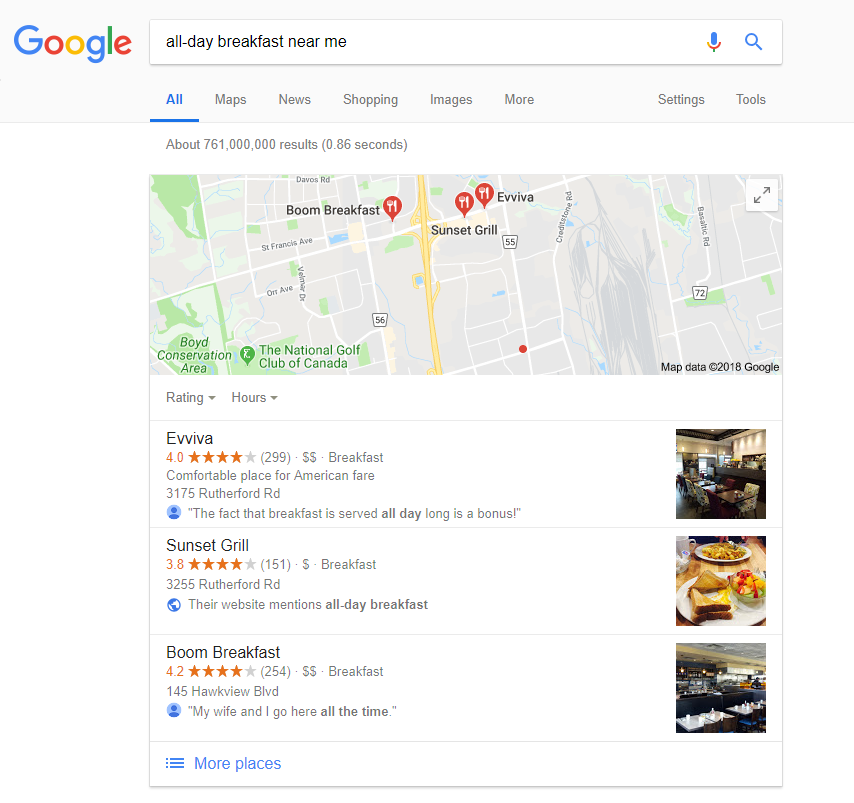This screenshot has width=854, height=803.
Task: Switch to the Images tab
Action: pos(451,100)
